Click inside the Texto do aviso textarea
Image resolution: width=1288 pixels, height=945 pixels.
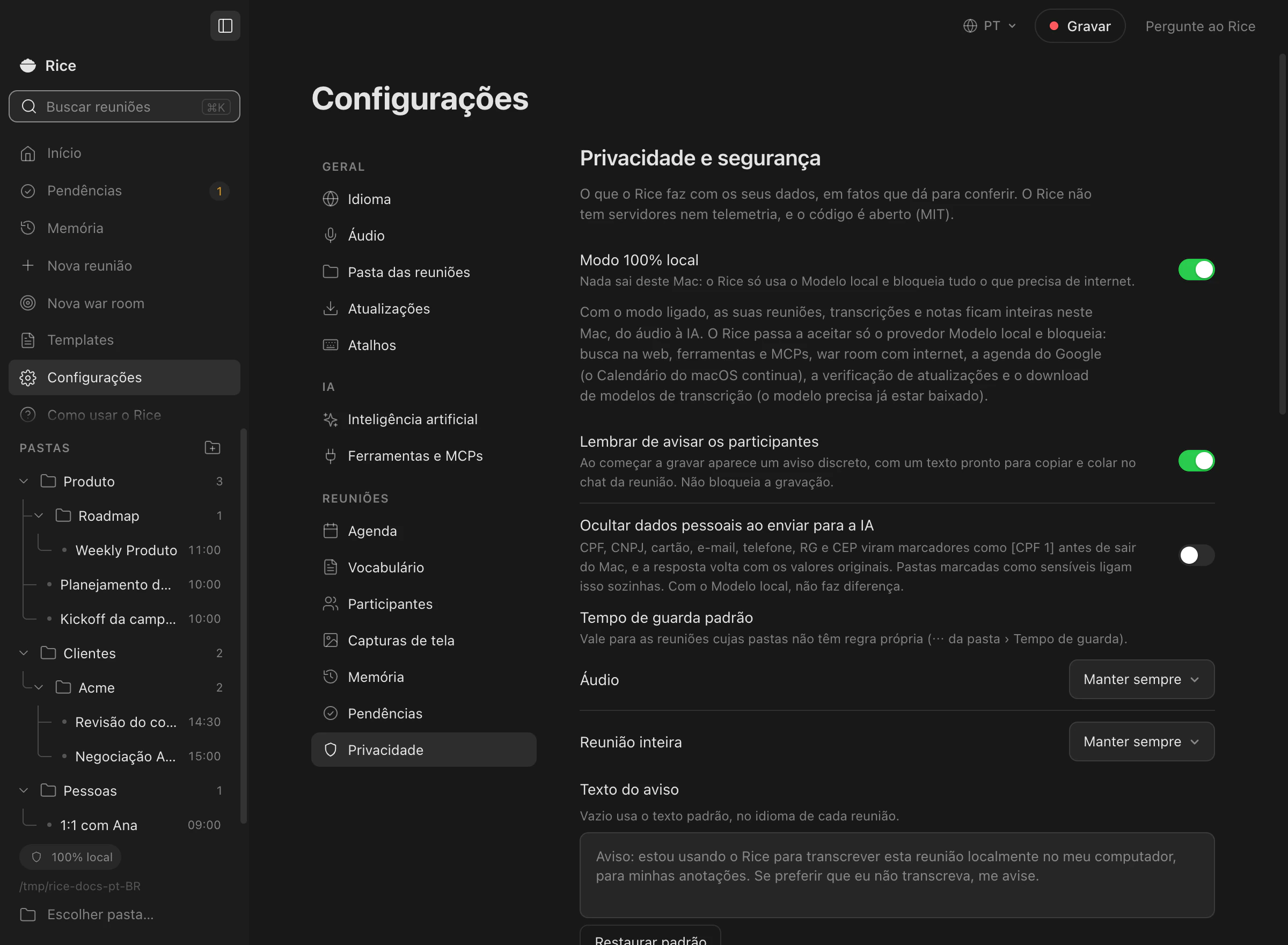(x=897, y=875)
